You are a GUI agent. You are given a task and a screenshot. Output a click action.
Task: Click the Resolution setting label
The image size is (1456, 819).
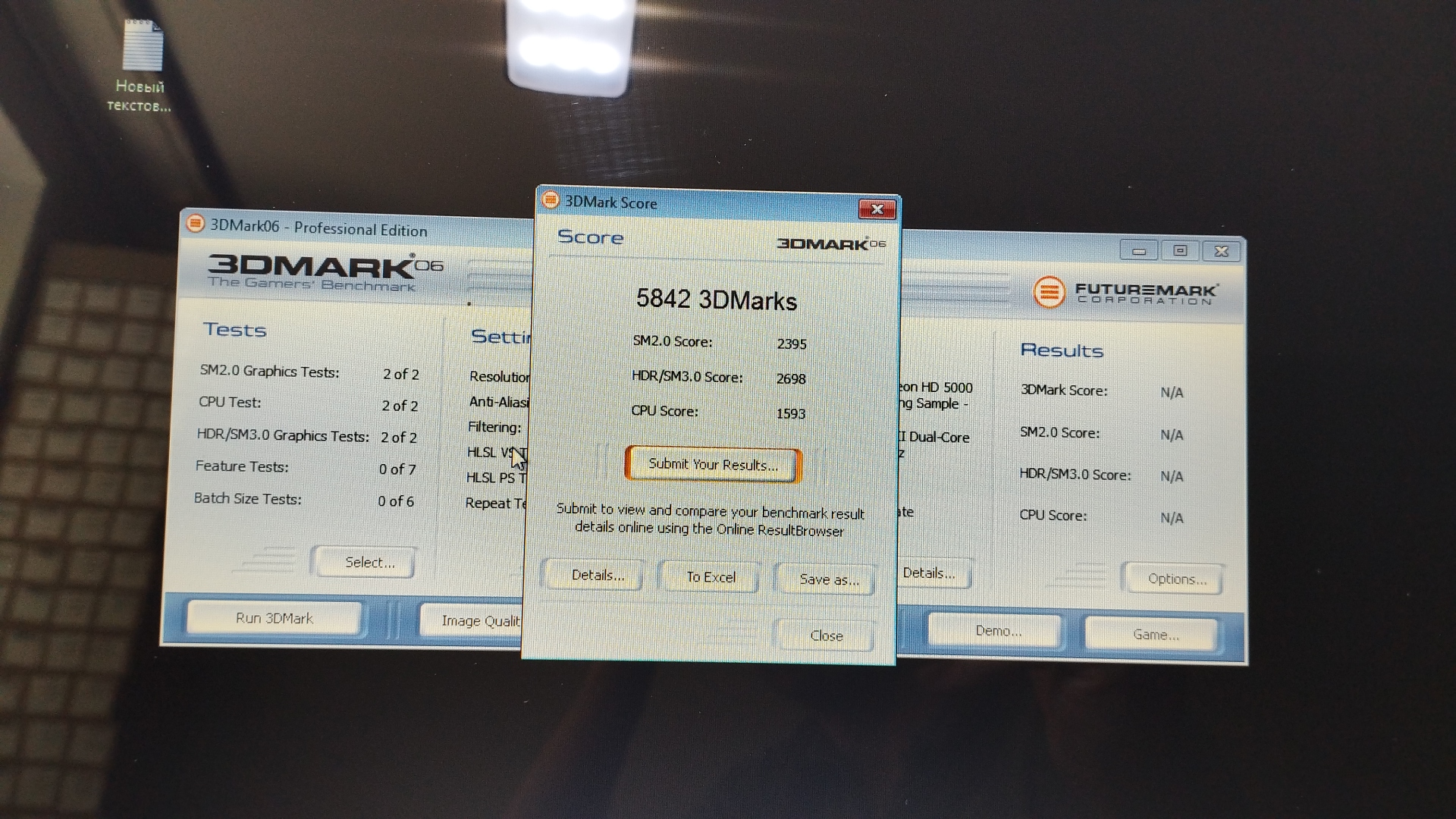click(x=500, y=377)
